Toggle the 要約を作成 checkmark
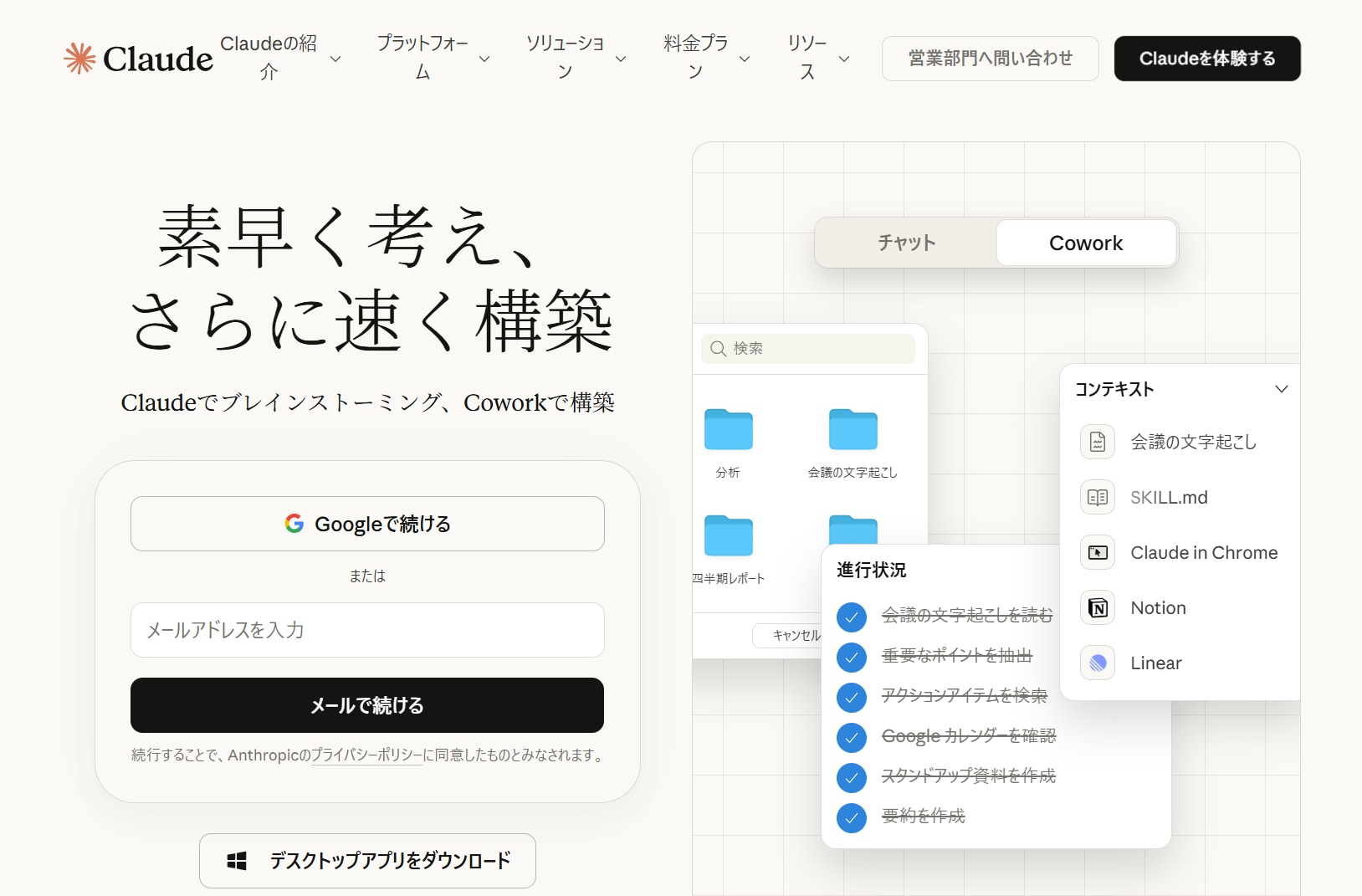 852,817
